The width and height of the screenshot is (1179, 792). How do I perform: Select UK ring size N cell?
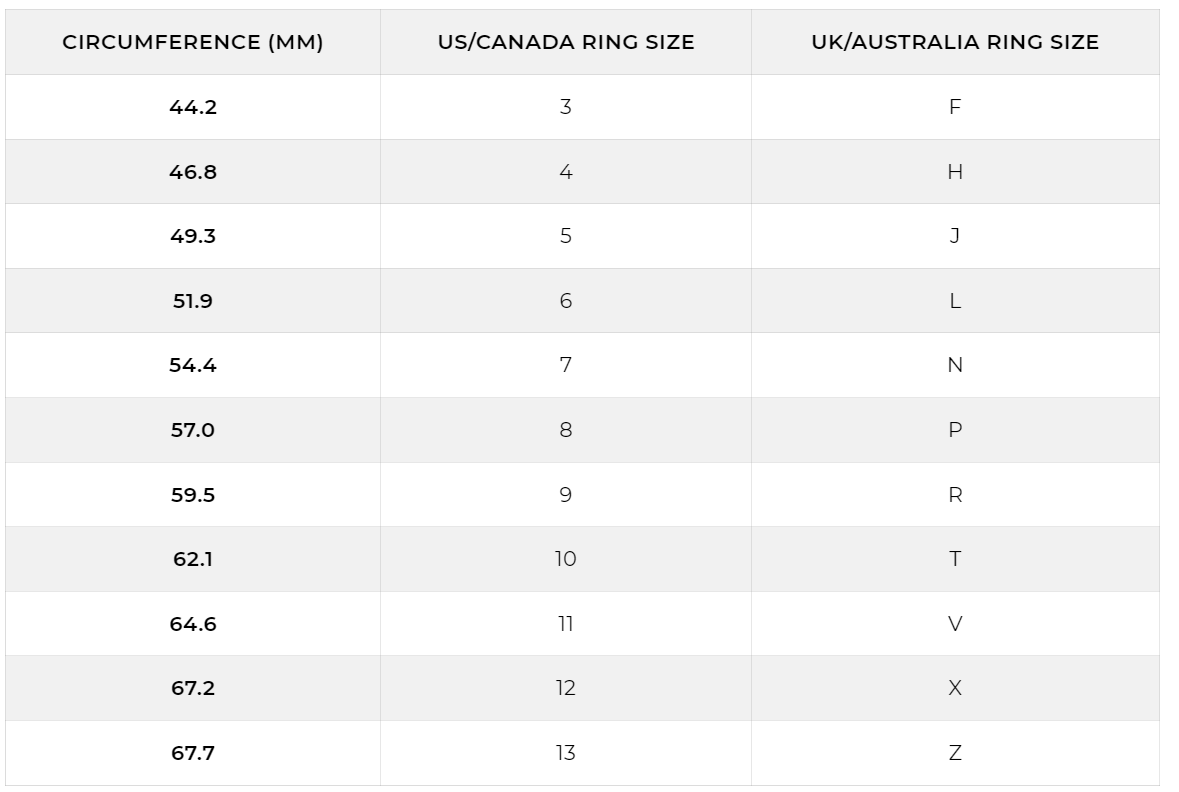[955, 365]
